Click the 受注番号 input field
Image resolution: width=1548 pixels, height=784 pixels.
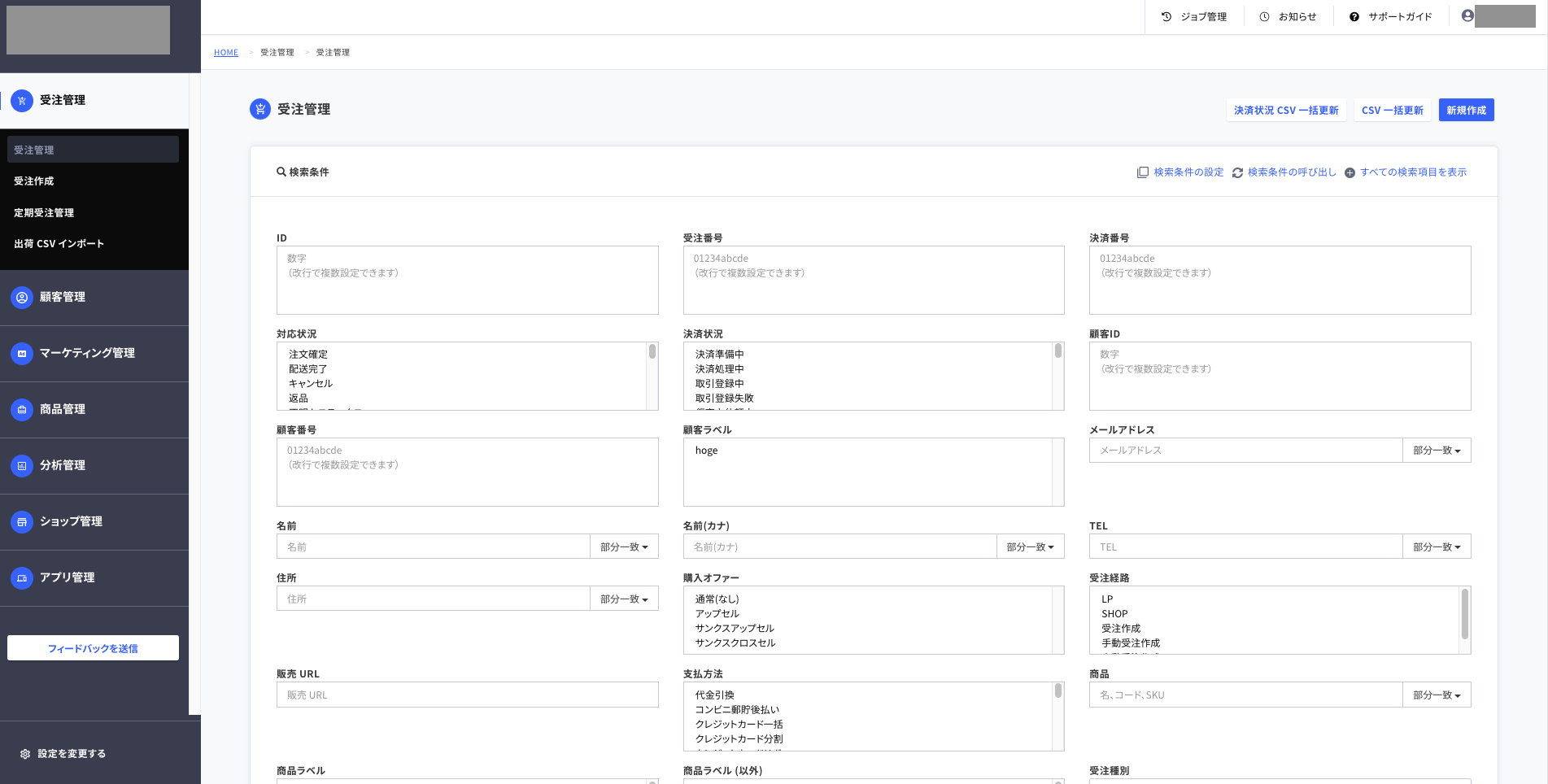tap(874, 280)
